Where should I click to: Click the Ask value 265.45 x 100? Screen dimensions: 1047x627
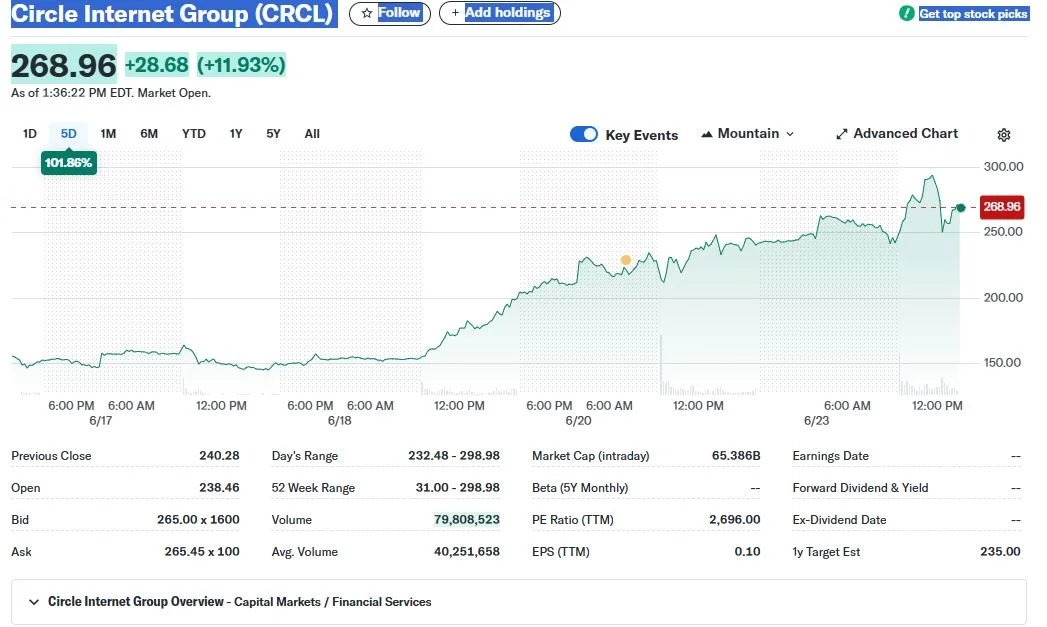pyautogui.click(x=202, y=552)
